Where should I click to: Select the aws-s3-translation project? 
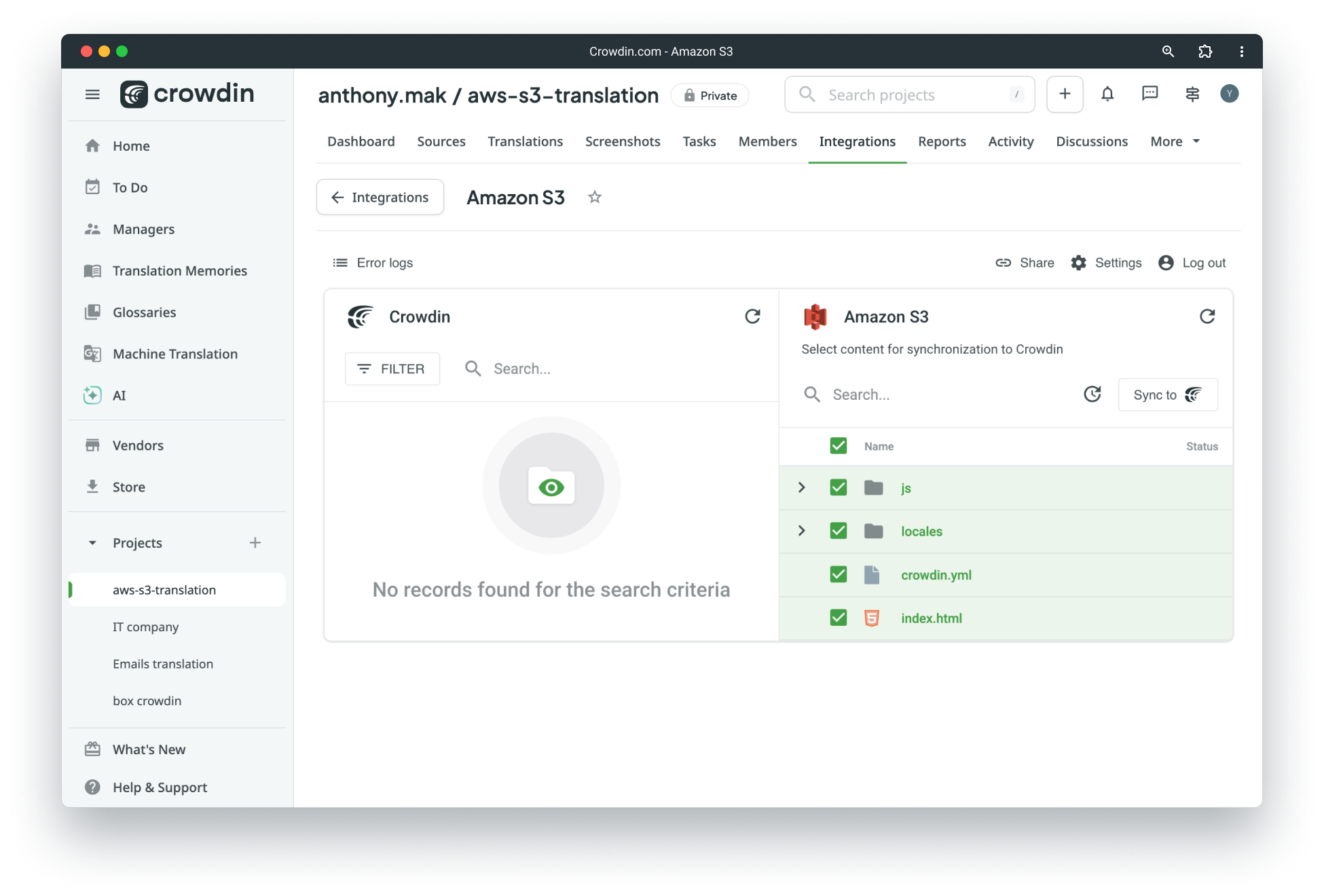(177, 590)
